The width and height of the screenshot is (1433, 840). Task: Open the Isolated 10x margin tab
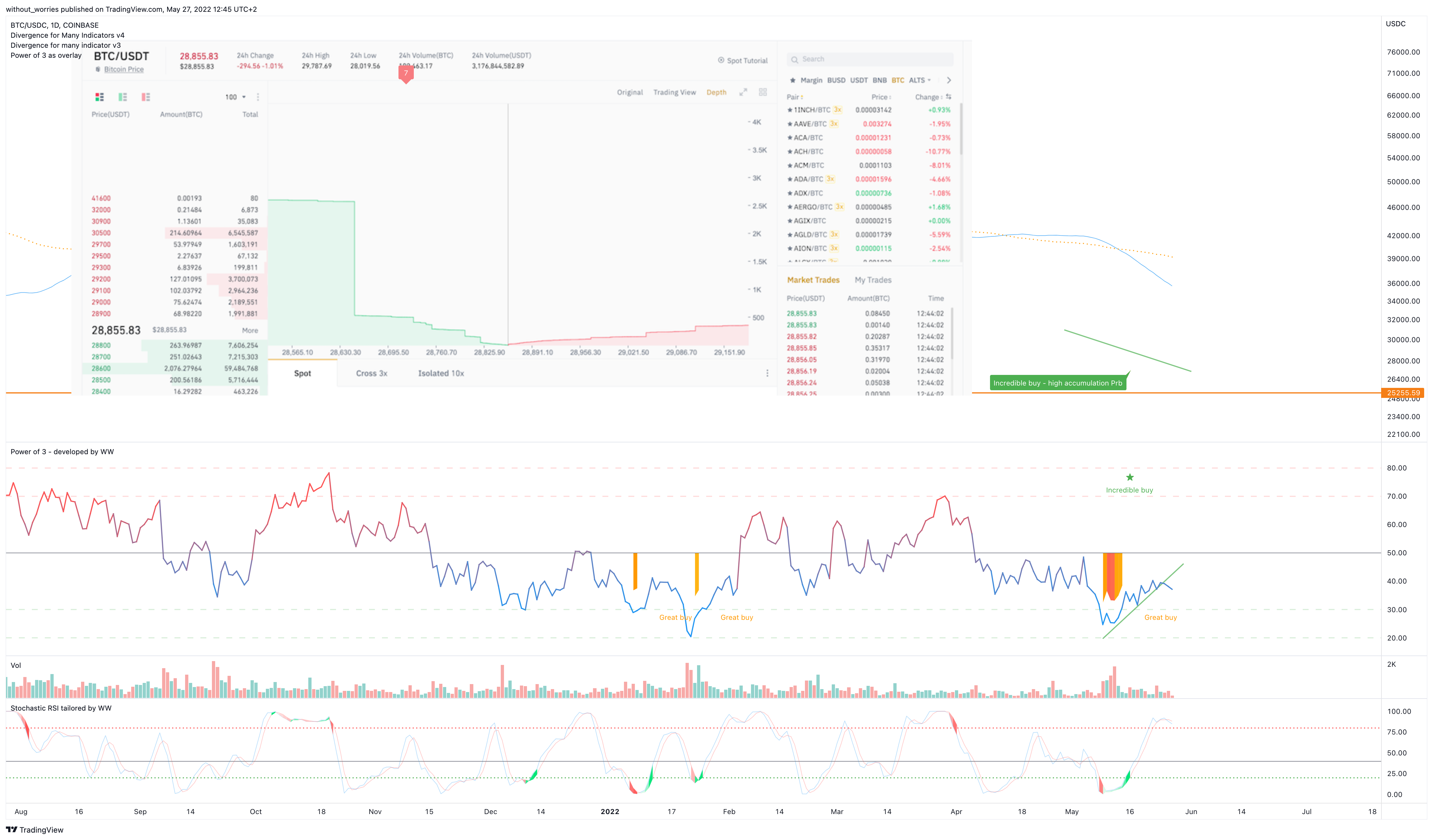point(441,373)
